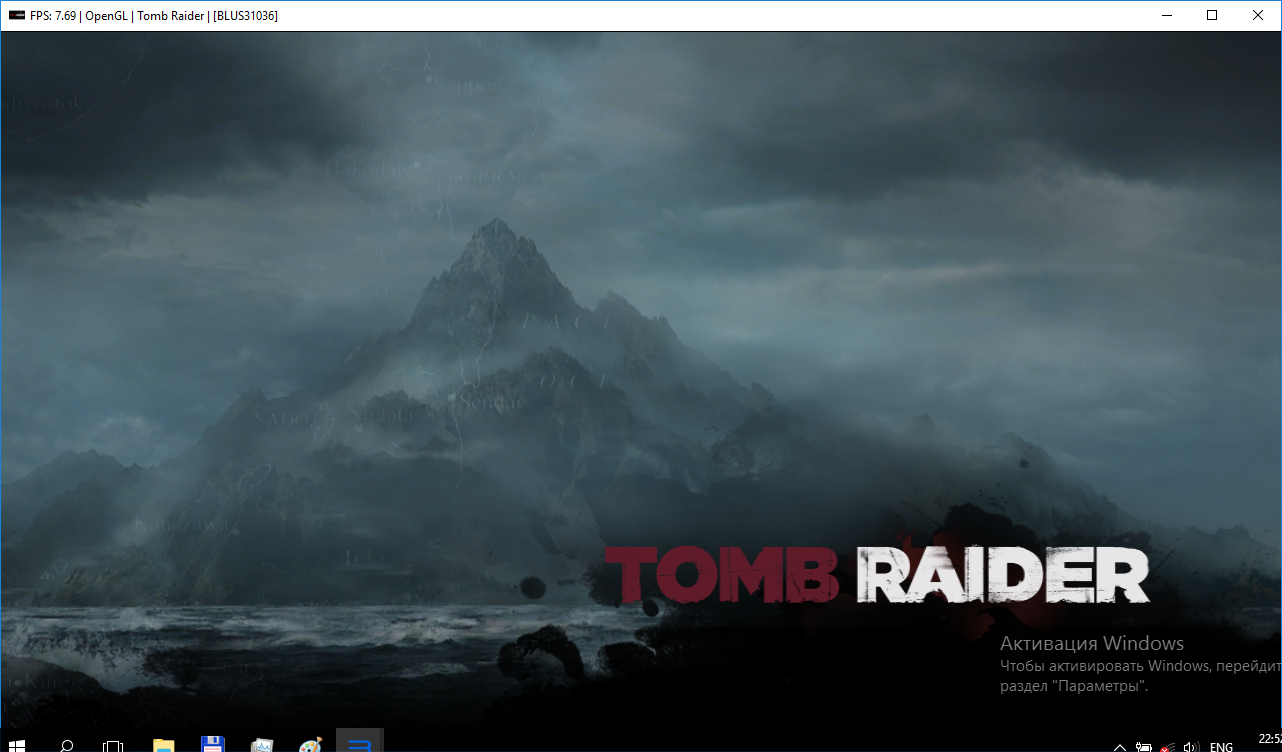Launch the Paint palette app from taskbar
The width and height of the screenshot is (1282, 752).
tap(311, 744)
